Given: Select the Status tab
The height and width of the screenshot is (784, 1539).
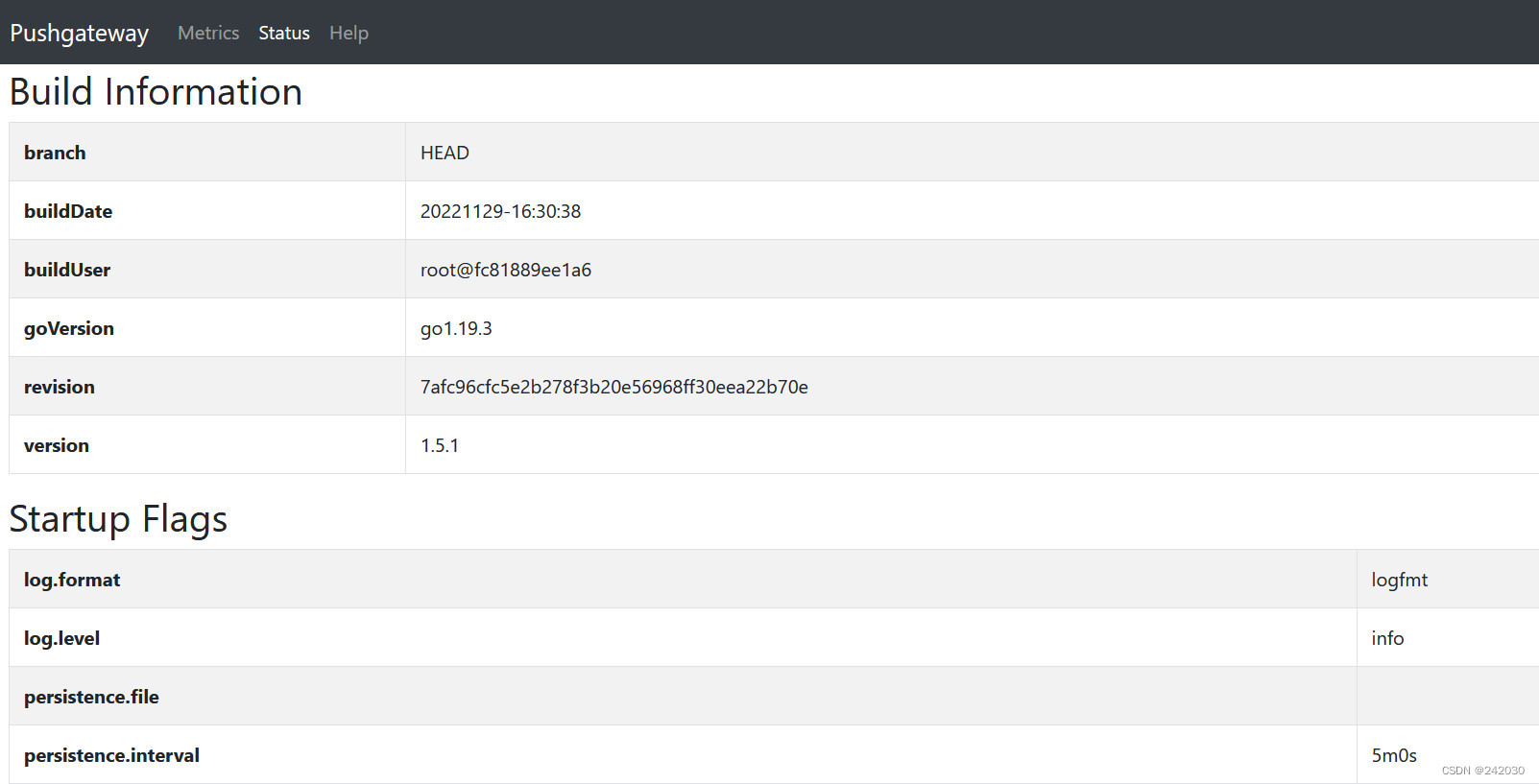Looking at the screenshot, I should tap(284, 33).
